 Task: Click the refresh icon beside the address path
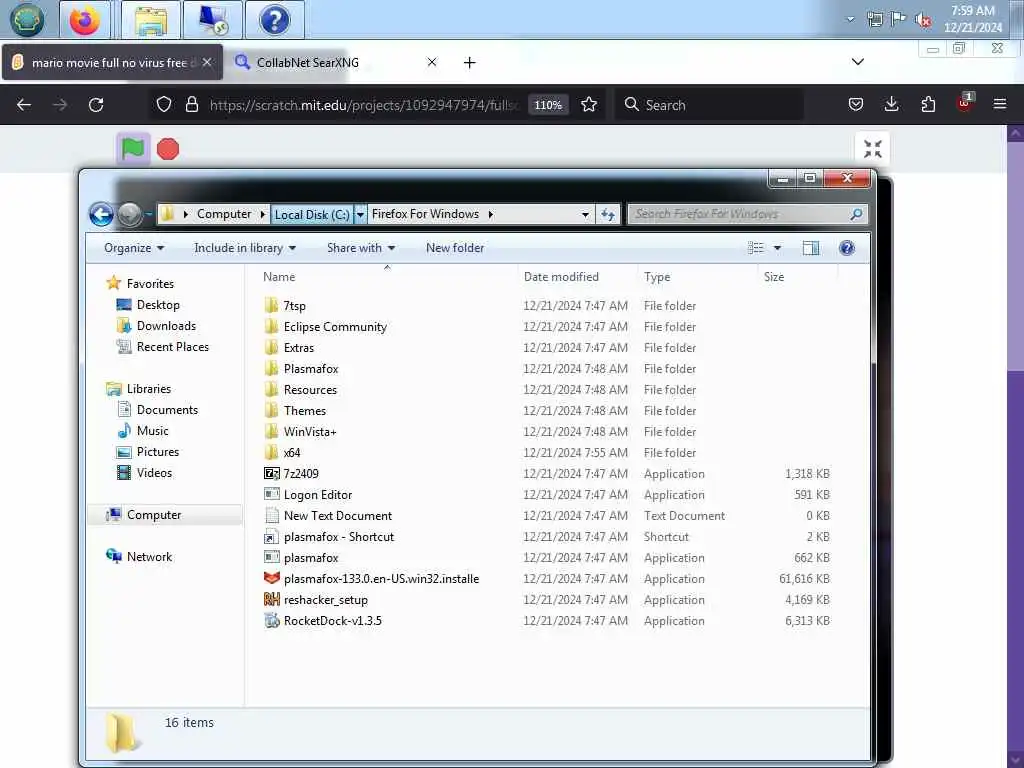pyautogui.click(x=608, y=214)
